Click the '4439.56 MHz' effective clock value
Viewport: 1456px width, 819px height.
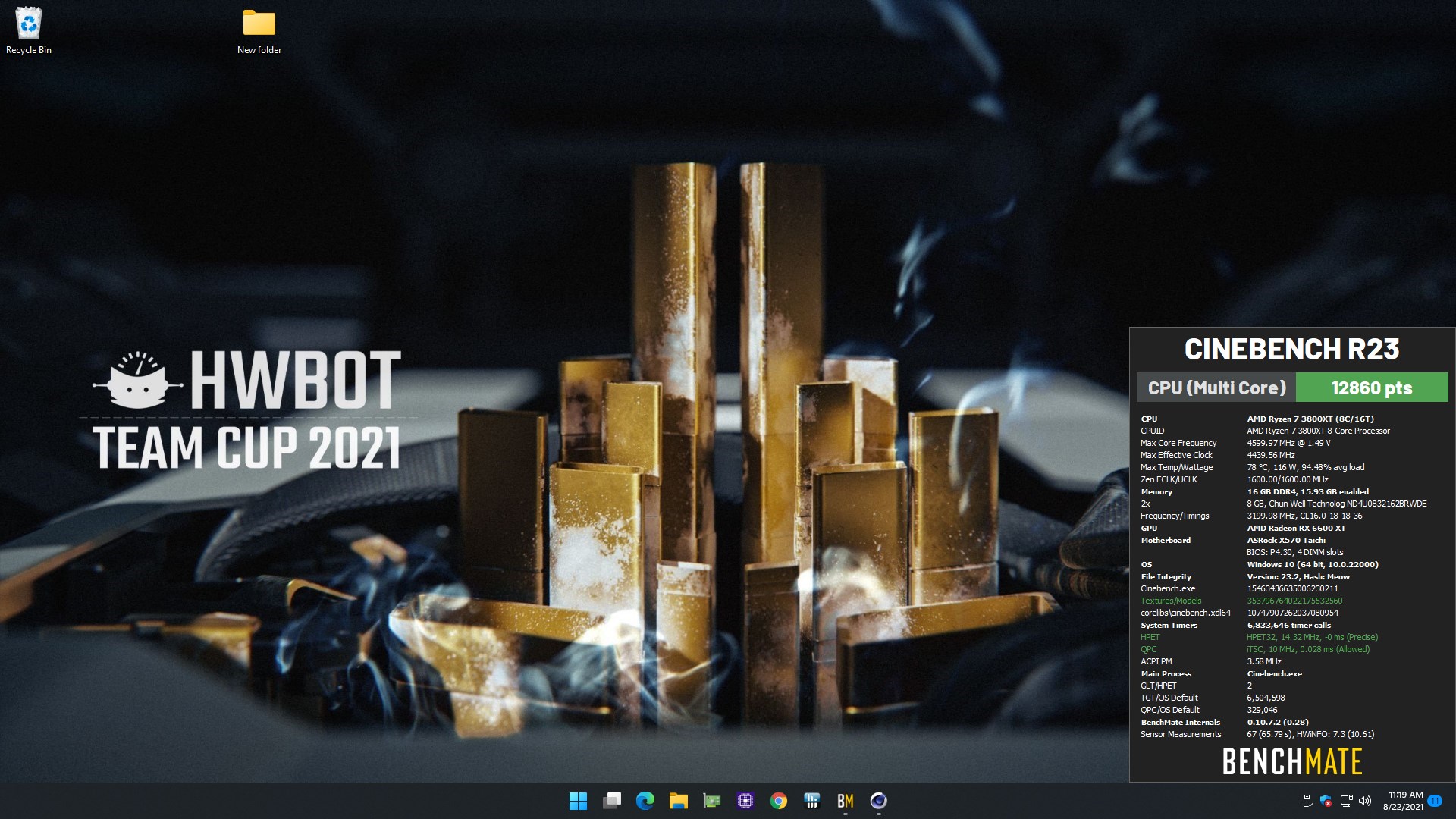[x=1271, y=455]
